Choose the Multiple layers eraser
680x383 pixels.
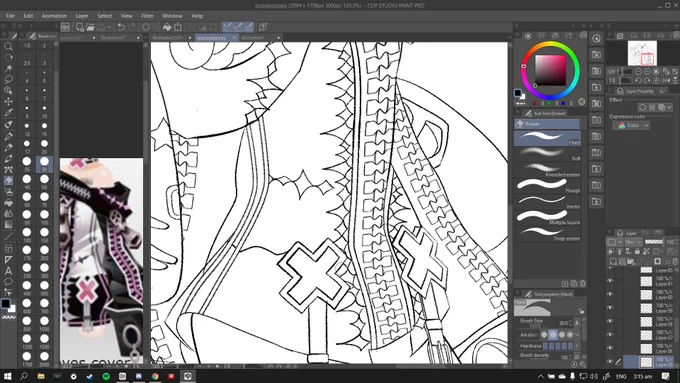point(547,217)
